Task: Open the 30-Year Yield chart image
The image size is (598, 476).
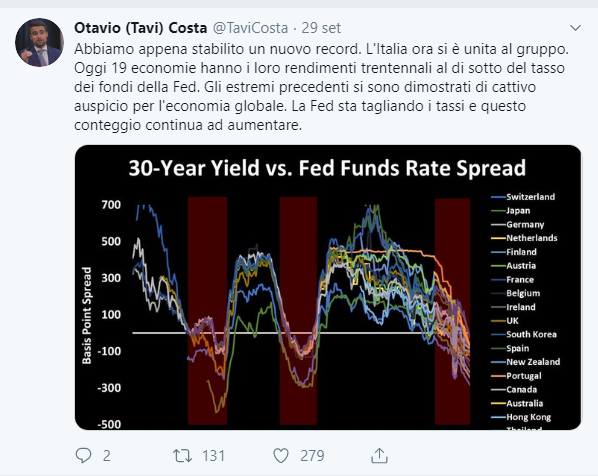Action: (328, 287)
